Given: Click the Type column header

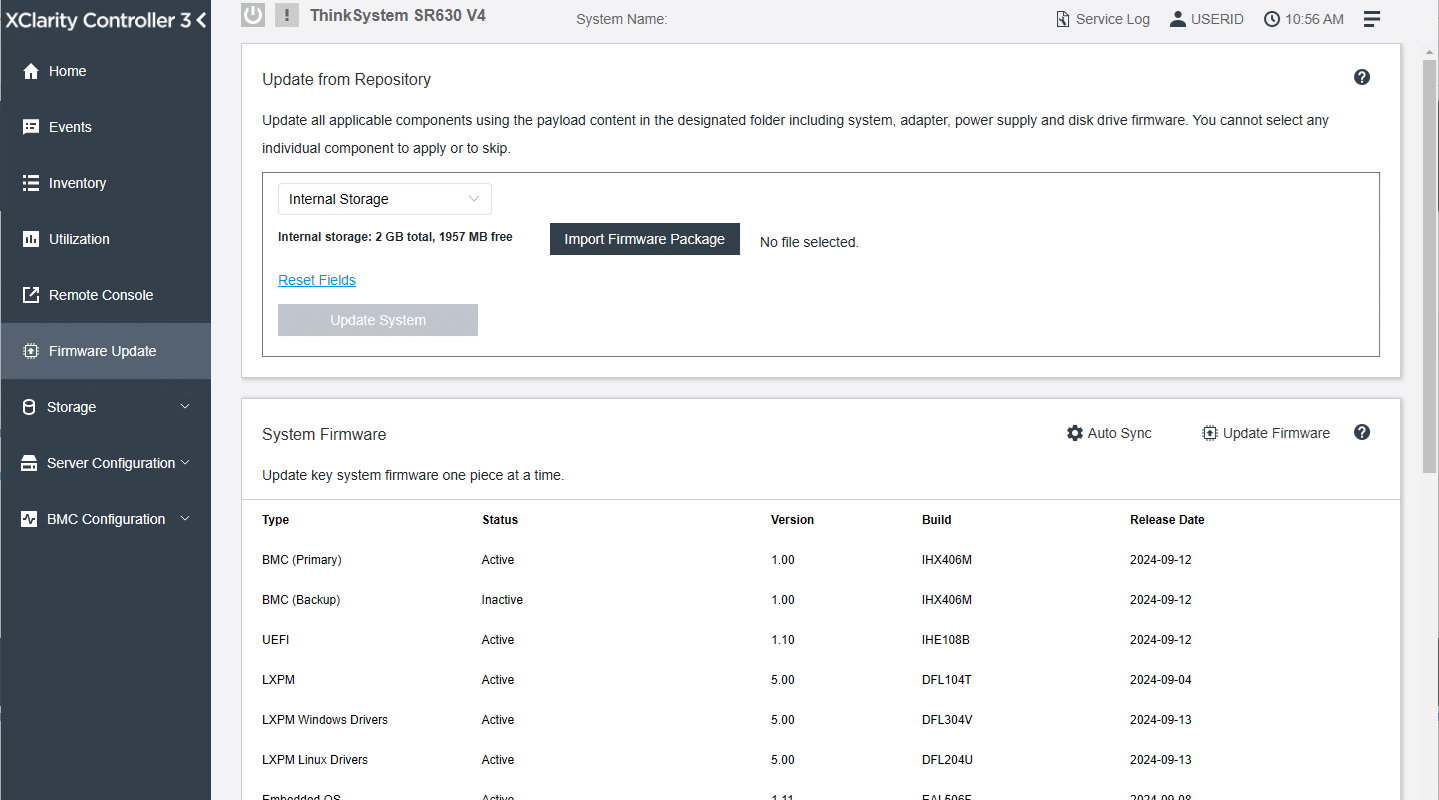Looking at the screenshot, I should pyautogui.click(x=276, y=520).
